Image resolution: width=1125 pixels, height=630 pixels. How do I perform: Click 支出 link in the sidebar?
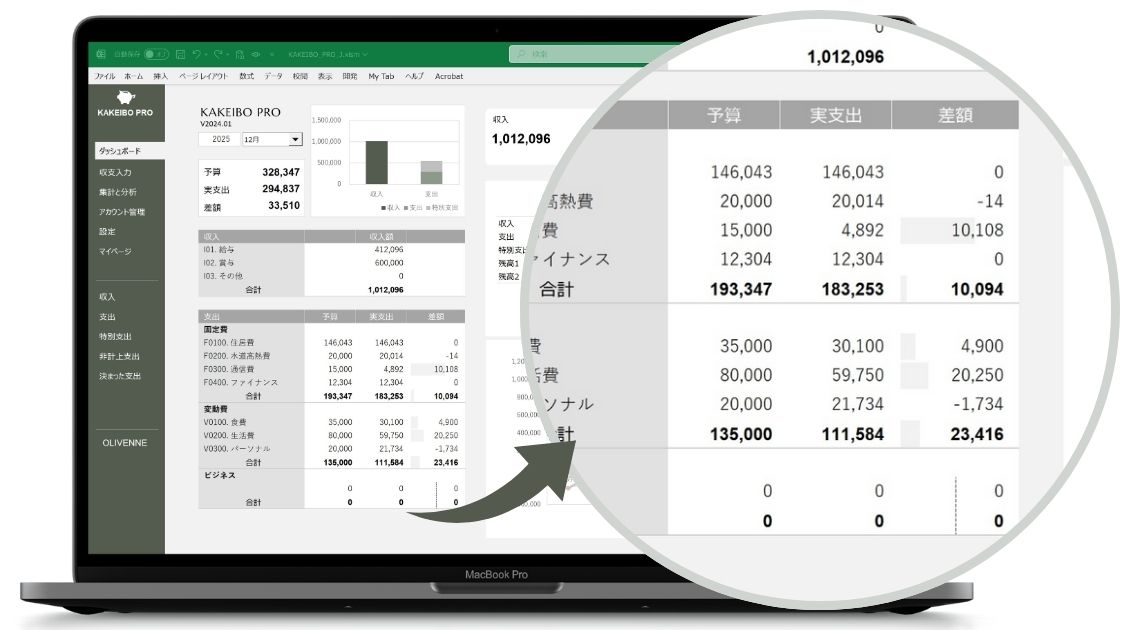(107, 316)
